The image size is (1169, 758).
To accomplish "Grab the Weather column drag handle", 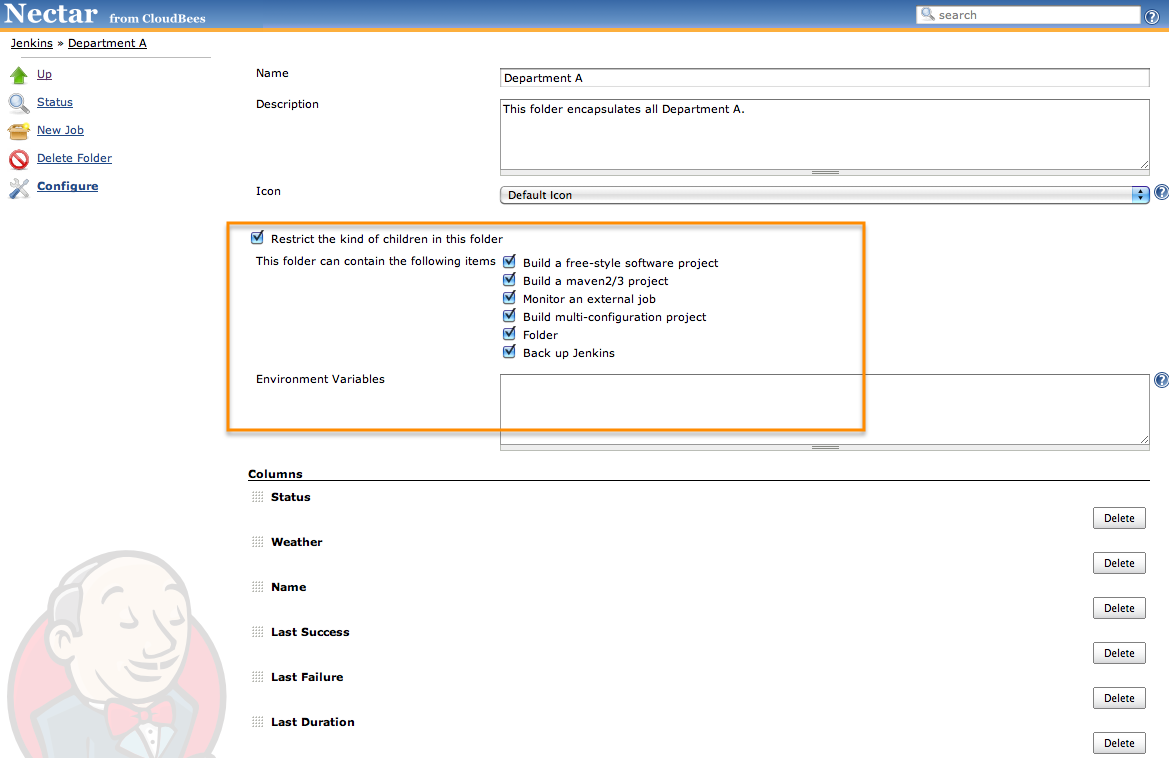I will tap(257, 542).
